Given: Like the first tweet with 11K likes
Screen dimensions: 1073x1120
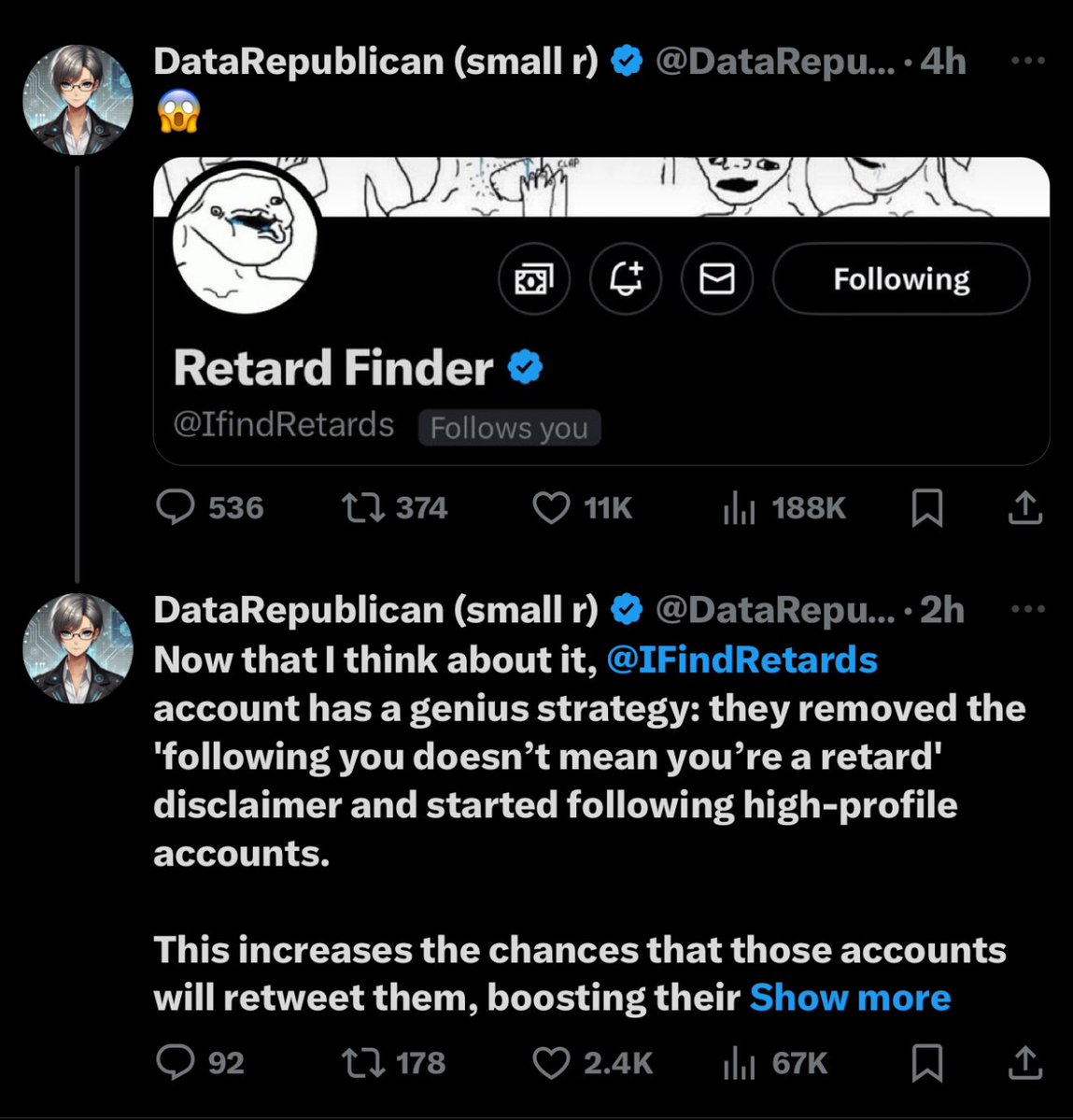Looking at the screenshot, I should pyautogui.click(x=551, y=507).
